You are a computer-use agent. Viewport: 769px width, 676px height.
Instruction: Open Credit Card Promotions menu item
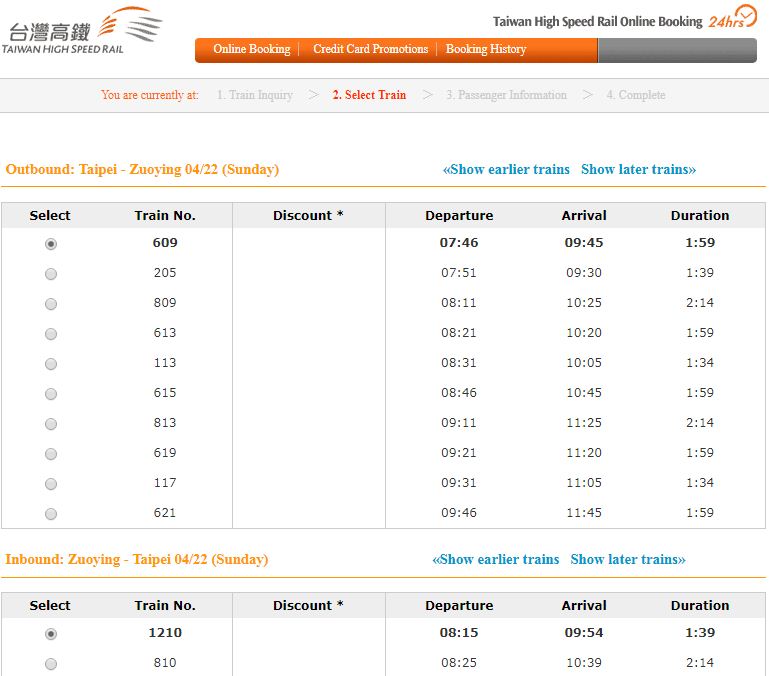click(x=370, y=49)
